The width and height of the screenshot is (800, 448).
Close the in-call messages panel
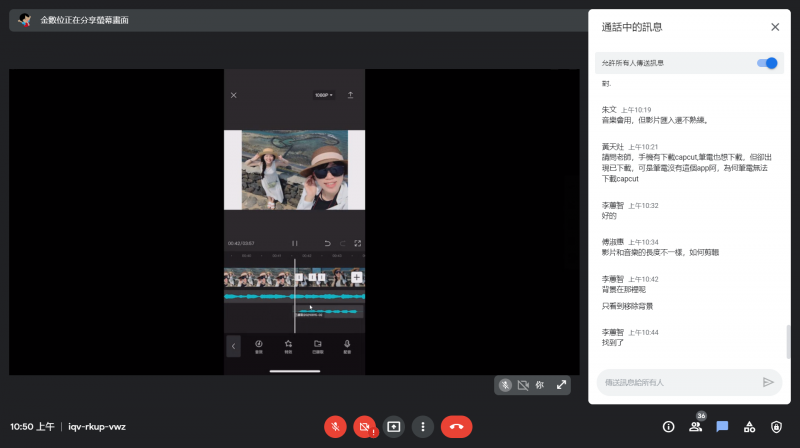coord(775,27)
